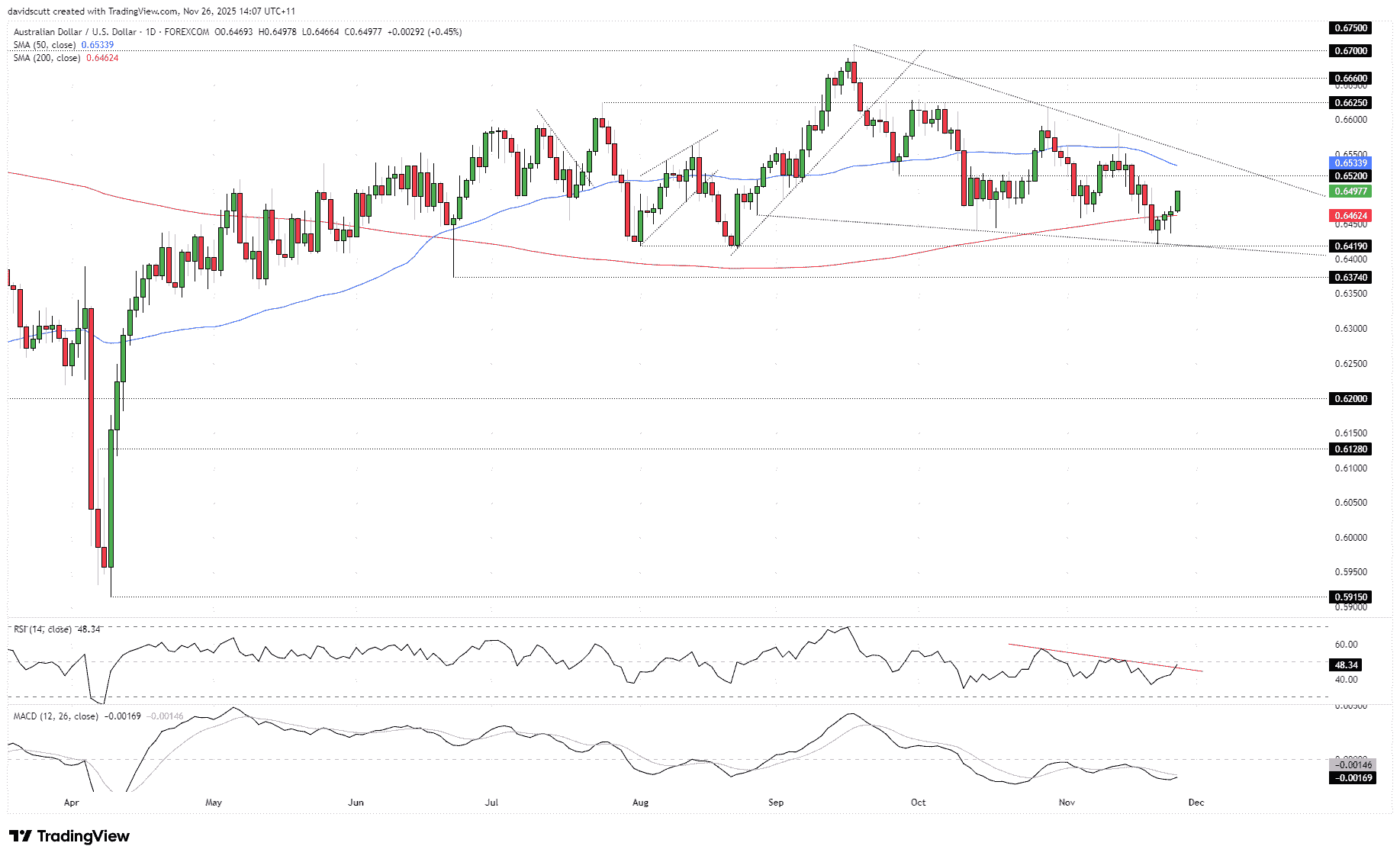Click the 60.00 tick on the RSI axis
The image size is (1400, 859).
1346,645
